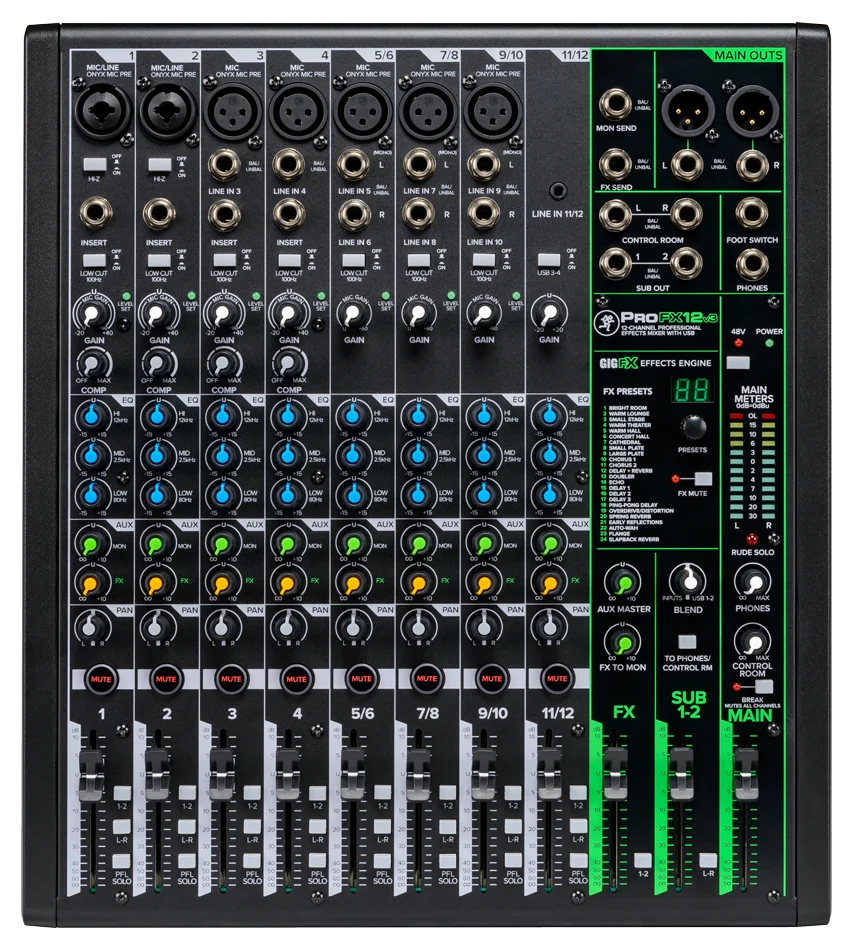The image size is (853, 951).
Task: Toggle the Hi-Z switch on channel 1
Action: 94,164
